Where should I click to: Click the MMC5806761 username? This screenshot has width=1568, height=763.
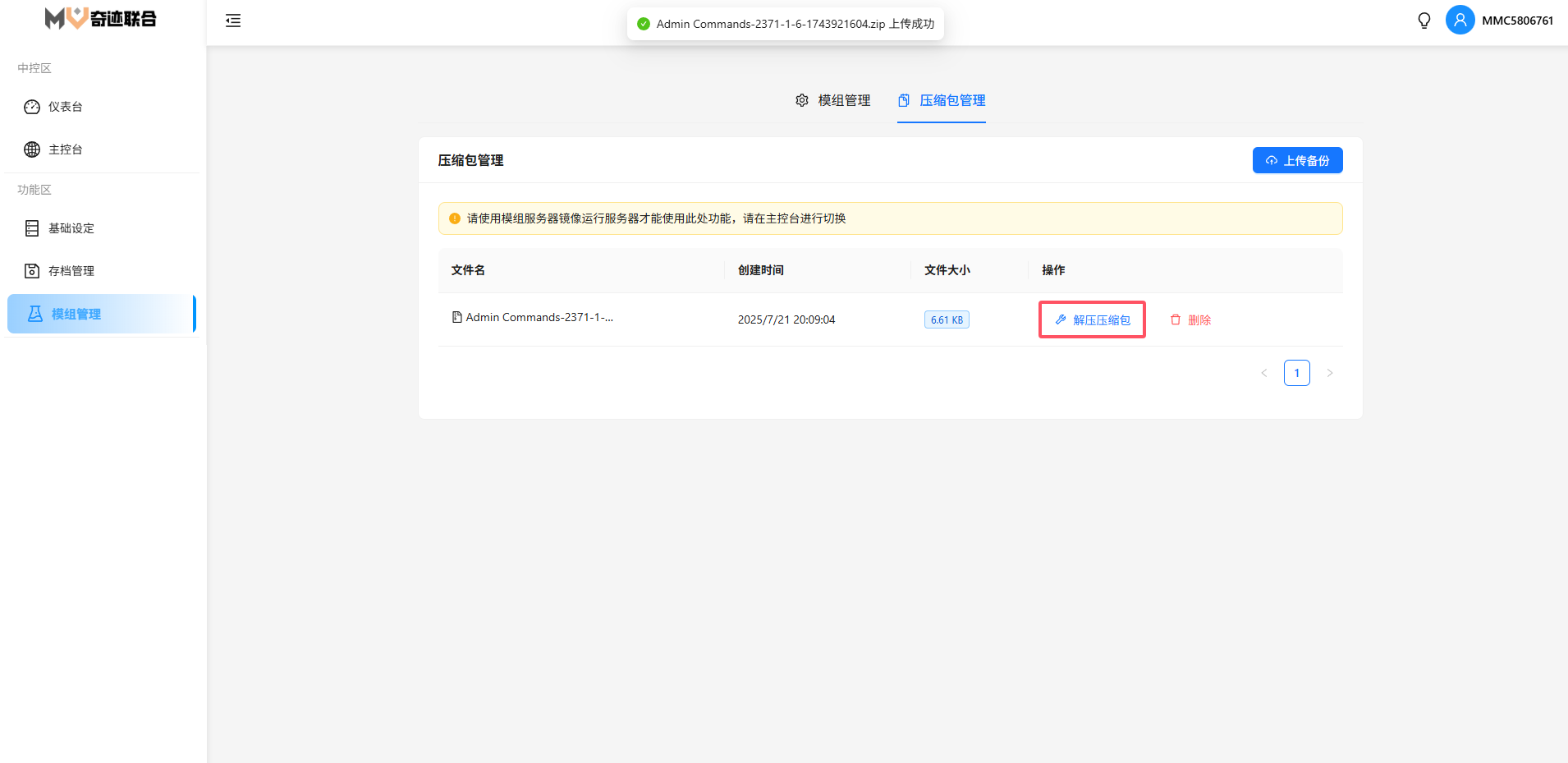(x=1517, y=21)
